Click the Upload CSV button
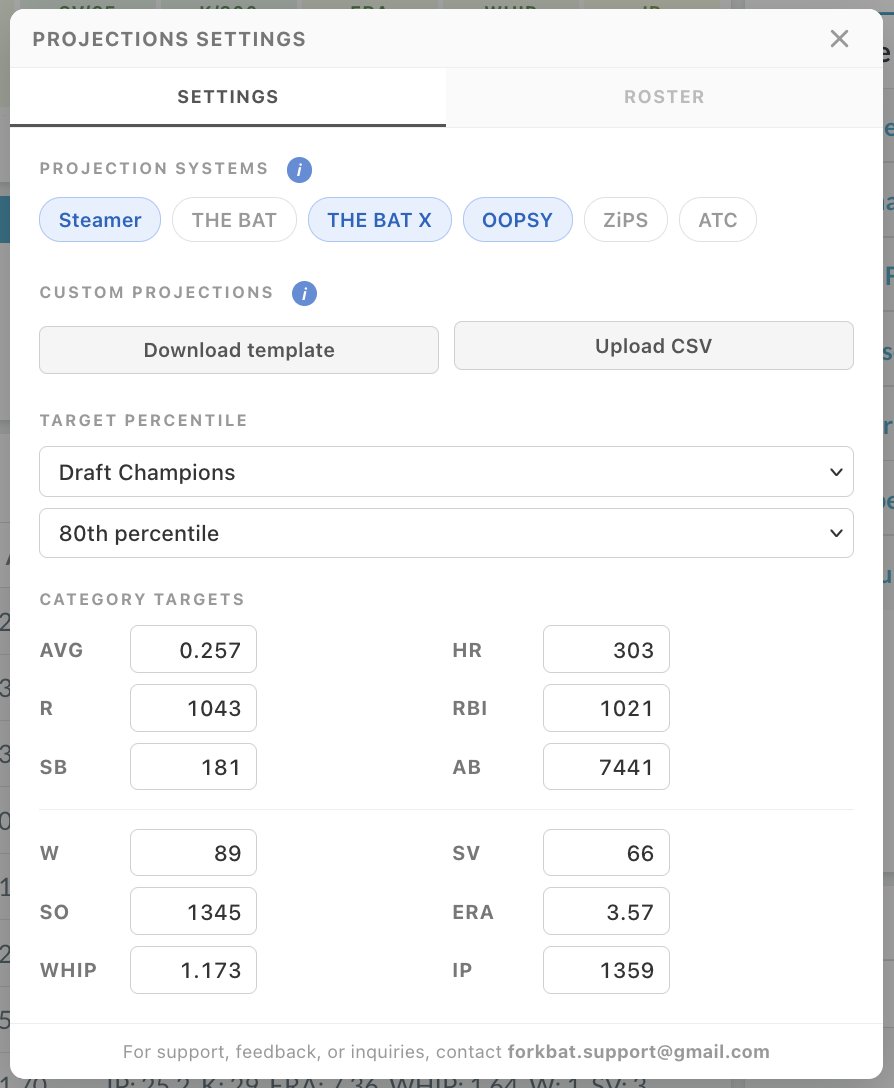This screenshot has height=1088, width=894. pyautogui.click(x=654, y=346)
